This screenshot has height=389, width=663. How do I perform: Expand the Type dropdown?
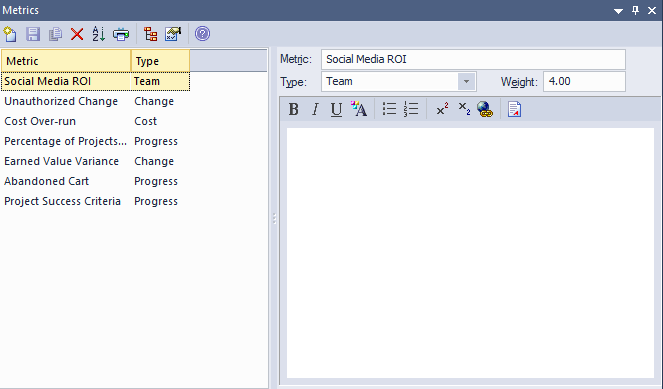pyautogui.click(x=466, y=81)
